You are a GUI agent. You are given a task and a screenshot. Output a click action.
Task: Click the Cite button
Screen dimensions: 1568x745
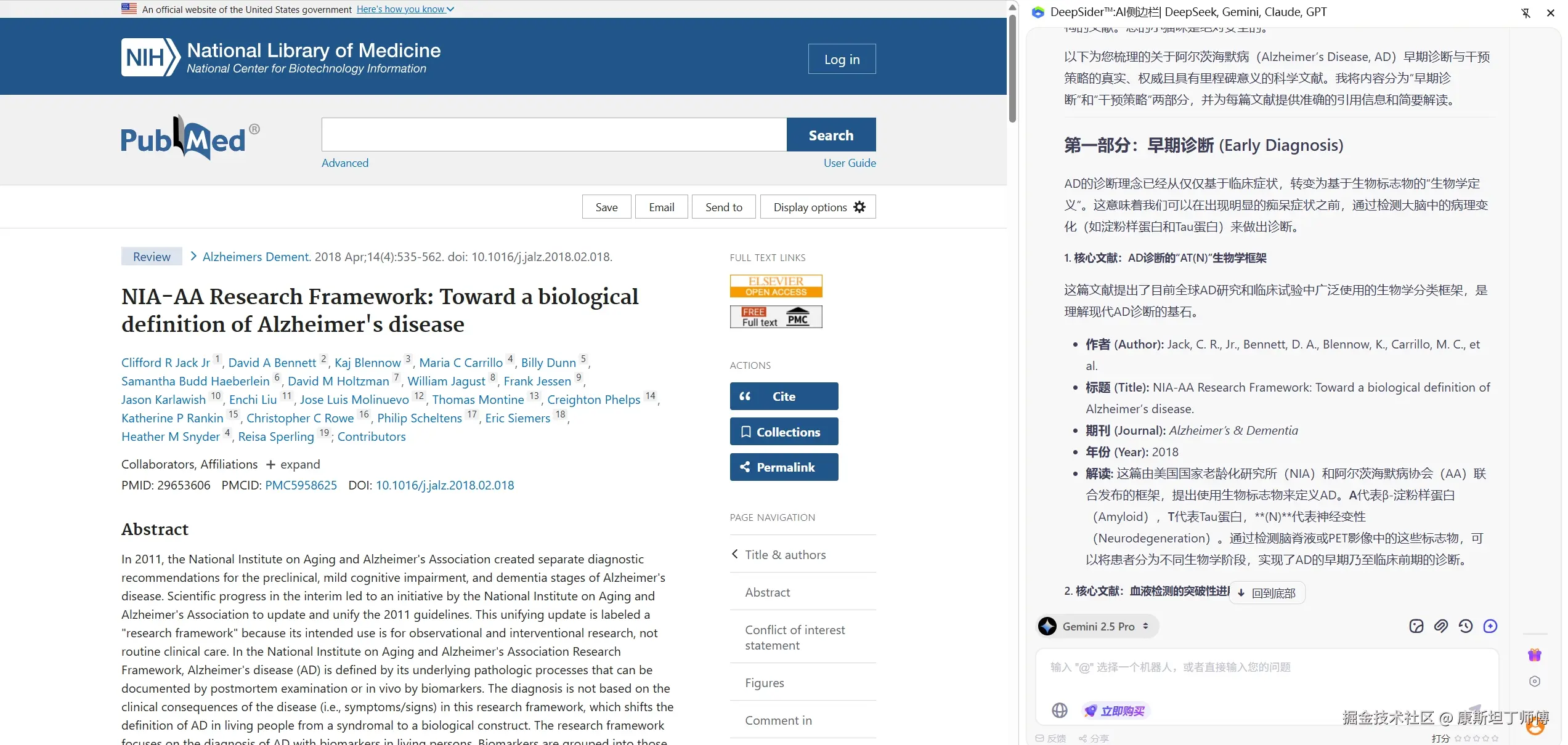783,397
